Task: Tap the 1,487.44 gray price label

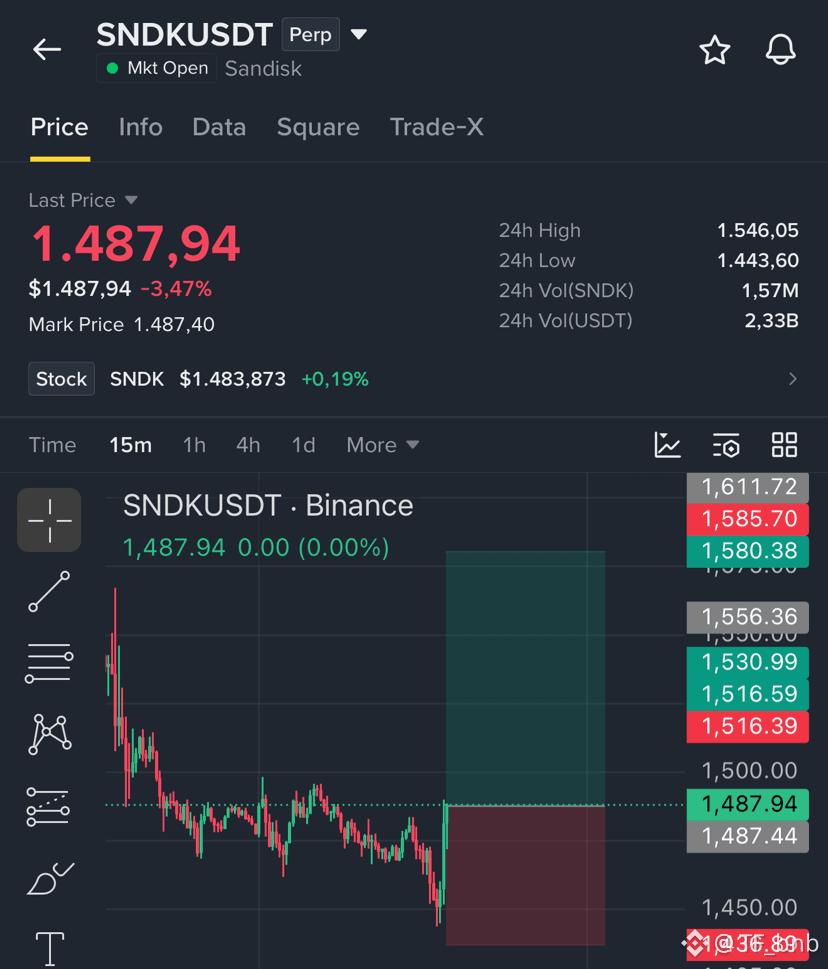Action: point(748,837)
